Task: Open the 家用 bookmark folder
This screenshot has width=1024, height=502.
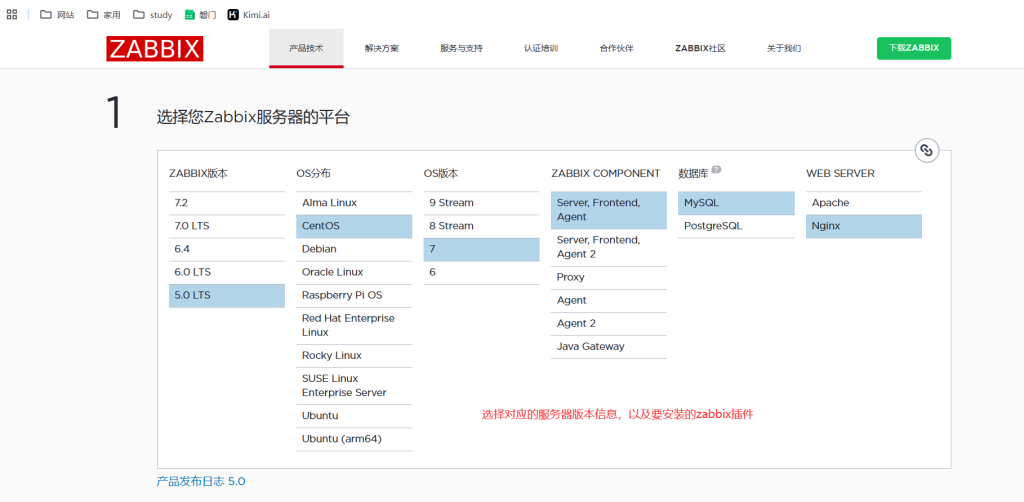Action: point(103,15)
